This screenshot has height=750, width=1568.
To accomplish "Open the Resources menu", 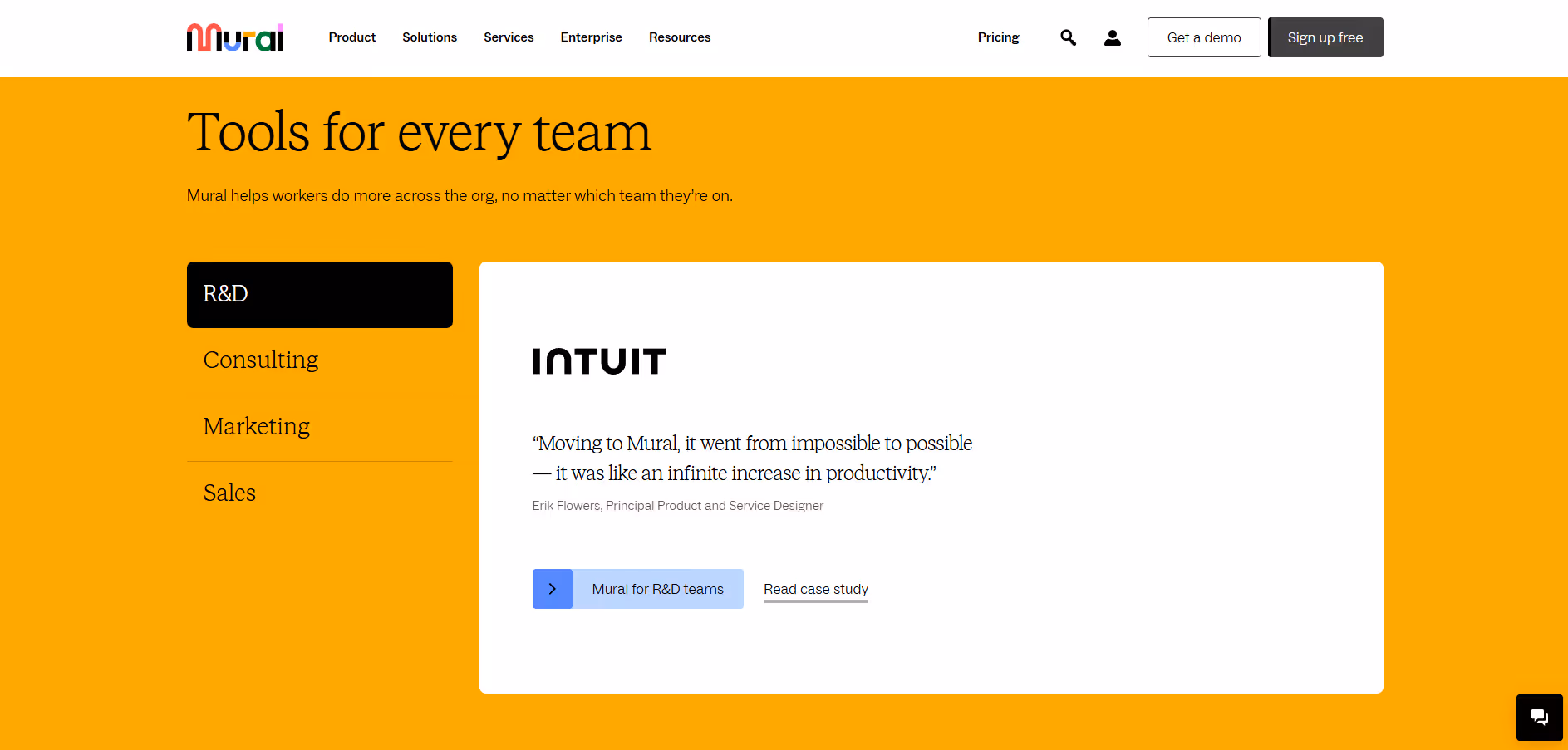I will tap(680, 37).
